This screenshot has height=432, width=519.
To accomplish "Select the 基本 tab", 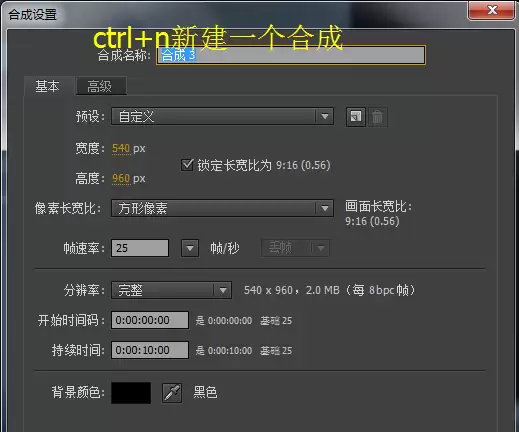I will 48,86.
